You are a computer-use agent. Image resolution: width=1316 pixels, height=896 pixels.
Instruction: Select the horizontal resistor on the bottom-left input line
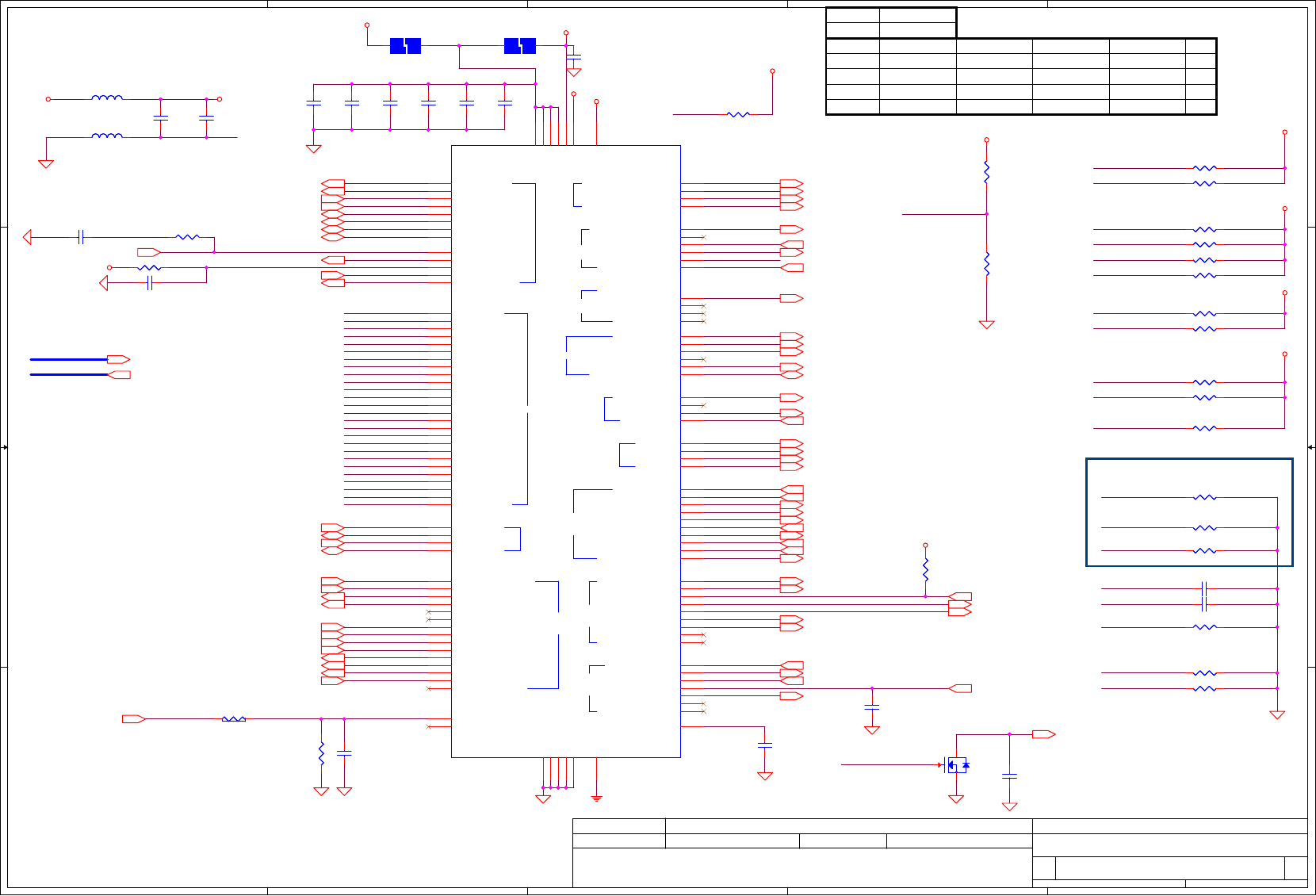[x=234, y=719]
